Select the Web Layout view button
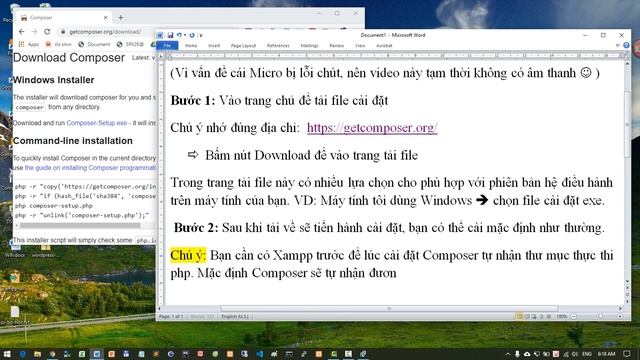The height and width of the screenshot is (360, 640). tap(534, 317)
